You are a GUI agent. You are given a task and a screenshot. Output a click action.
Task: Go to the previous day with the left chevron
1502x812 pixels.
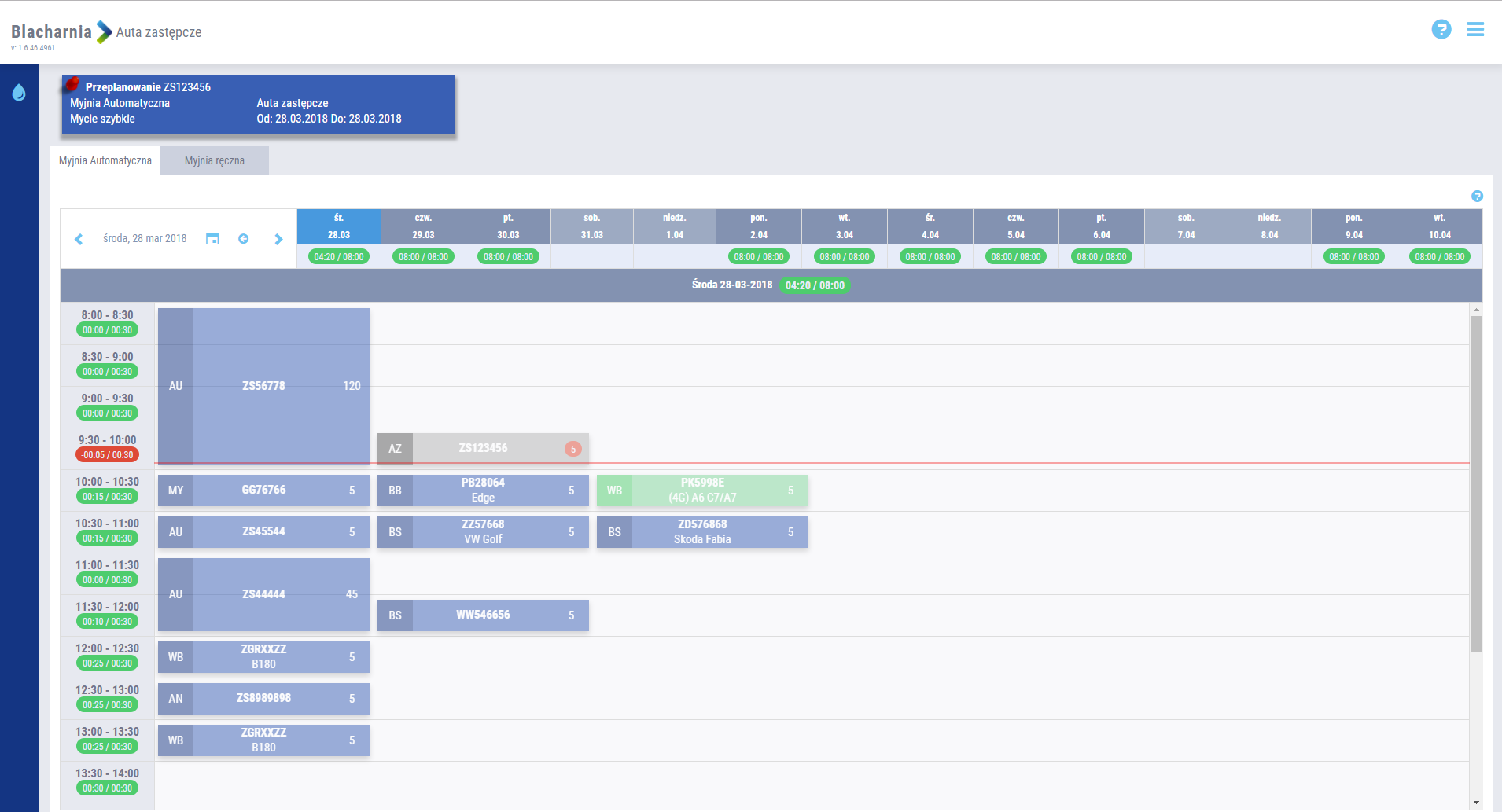[x=79, y=239]
